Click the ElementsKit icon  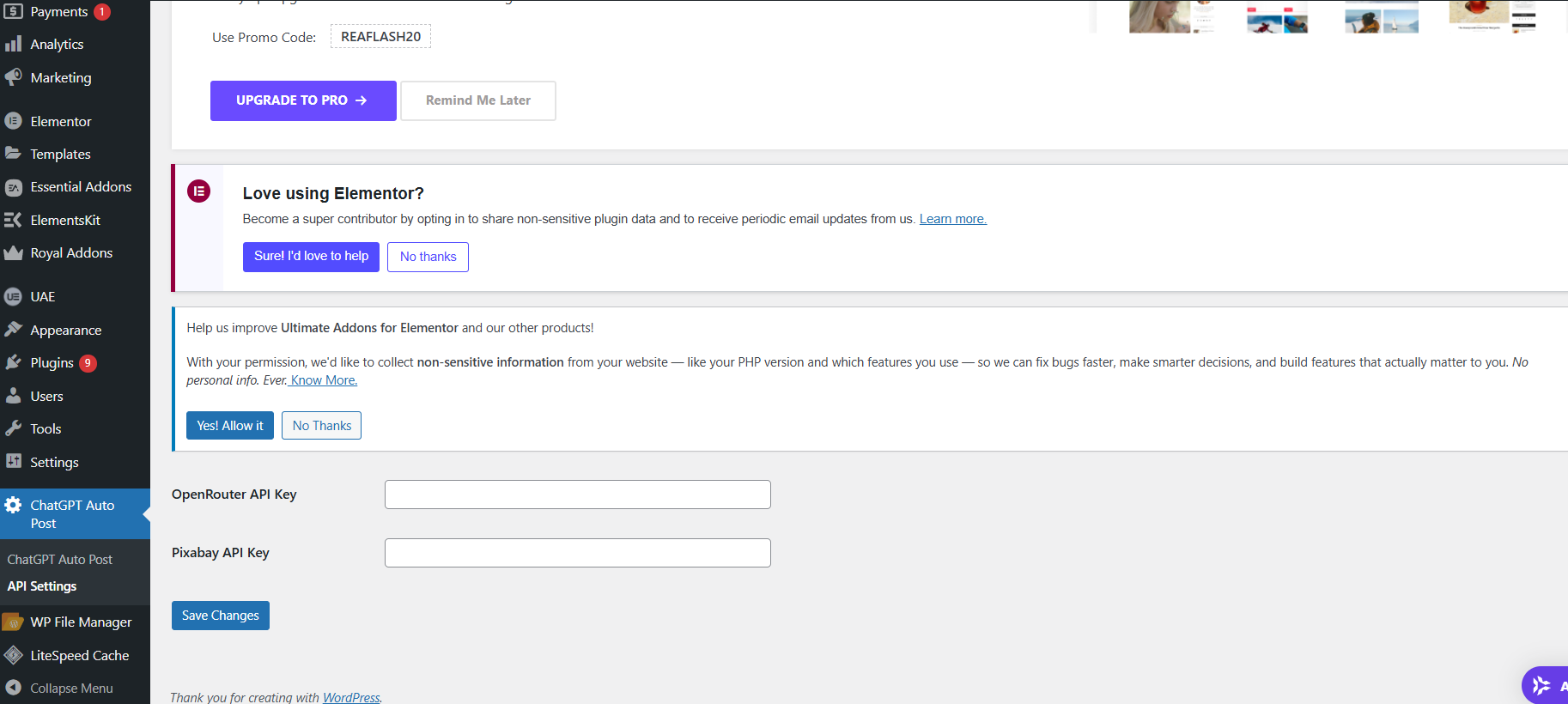click(x=13, y=220)
